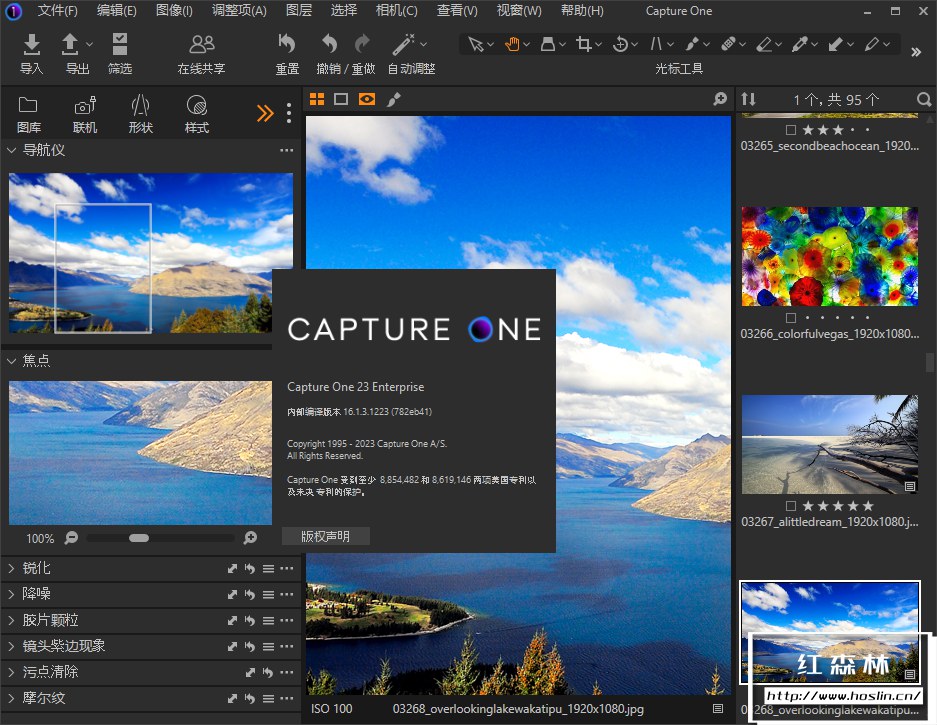The width and height of the screenshot is (937, 725).
Task: Select the 03266_colorfulvegas thumbnail
Action: (829, 257)
